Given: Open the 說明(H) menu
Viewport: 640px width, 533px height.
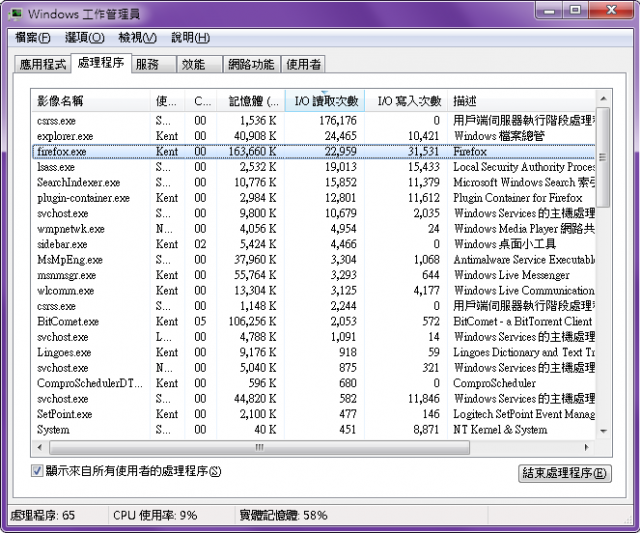Looking at the screenshot, I should [190, 38].
